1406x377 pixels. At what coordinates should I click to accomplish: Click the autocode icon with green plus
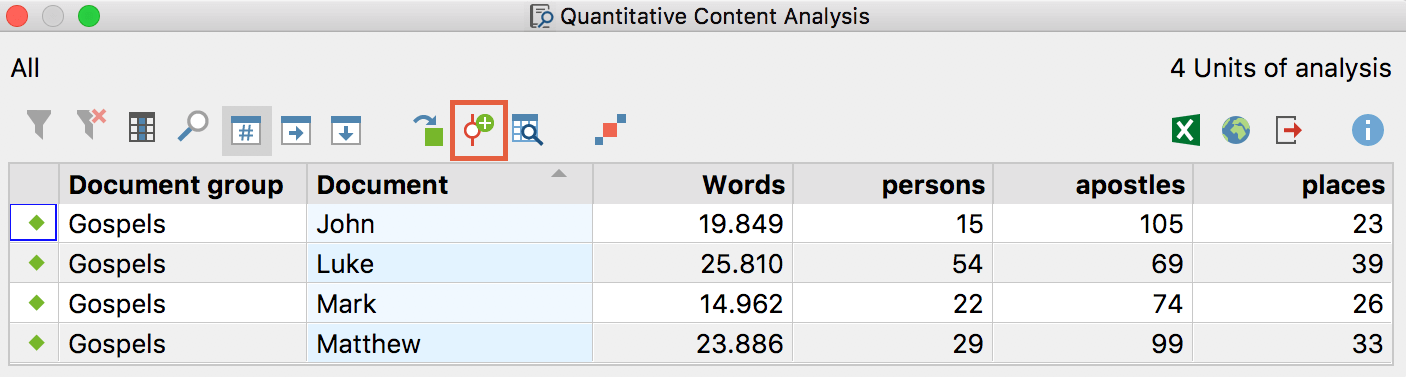click(x=480, y=130)
